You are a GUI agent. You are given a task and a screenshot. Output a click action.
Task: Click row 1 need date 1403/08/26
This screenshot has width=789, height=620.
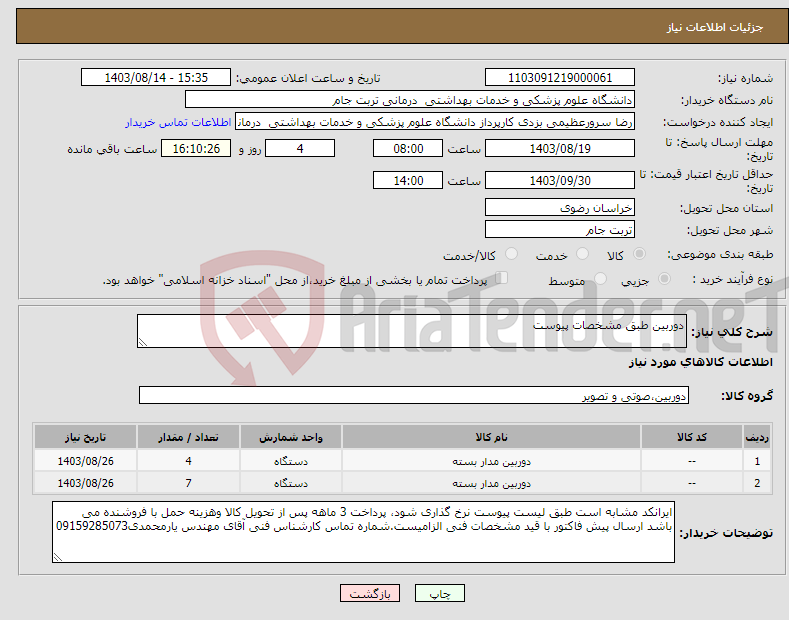(85, 461)
